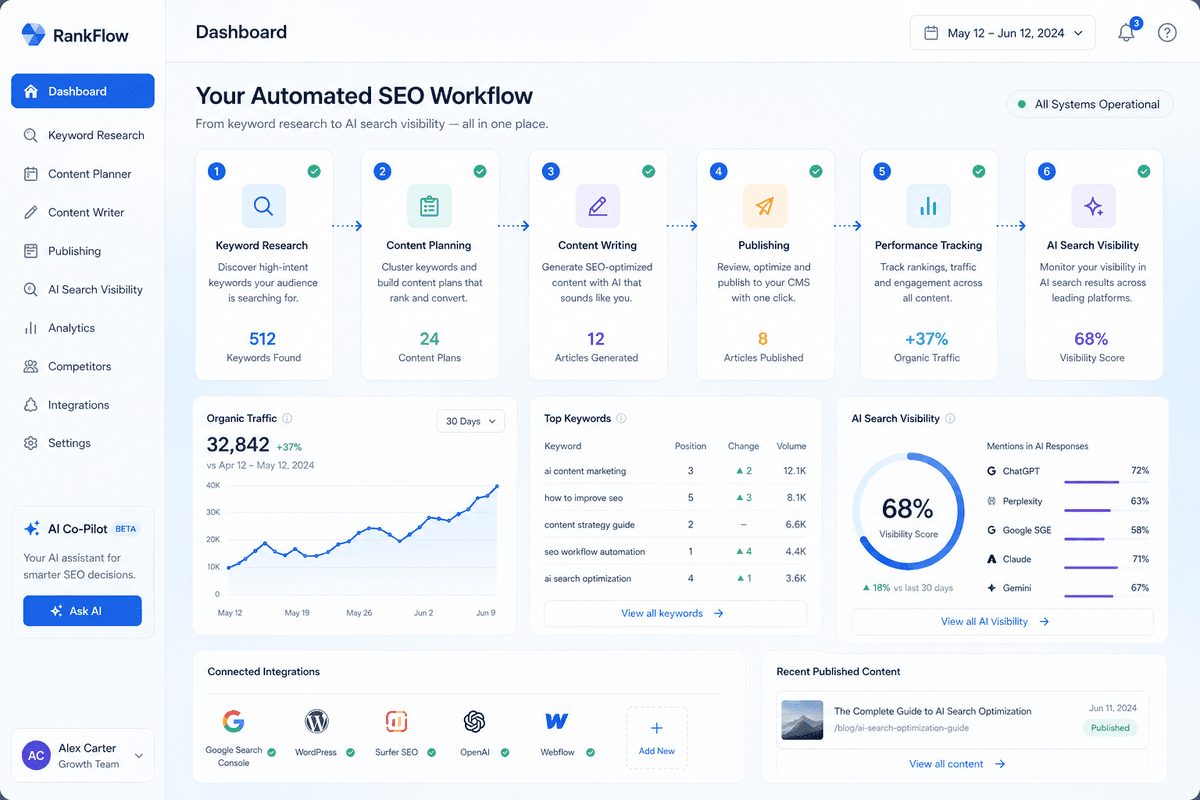Click green check on Keyword Research card

314,171
